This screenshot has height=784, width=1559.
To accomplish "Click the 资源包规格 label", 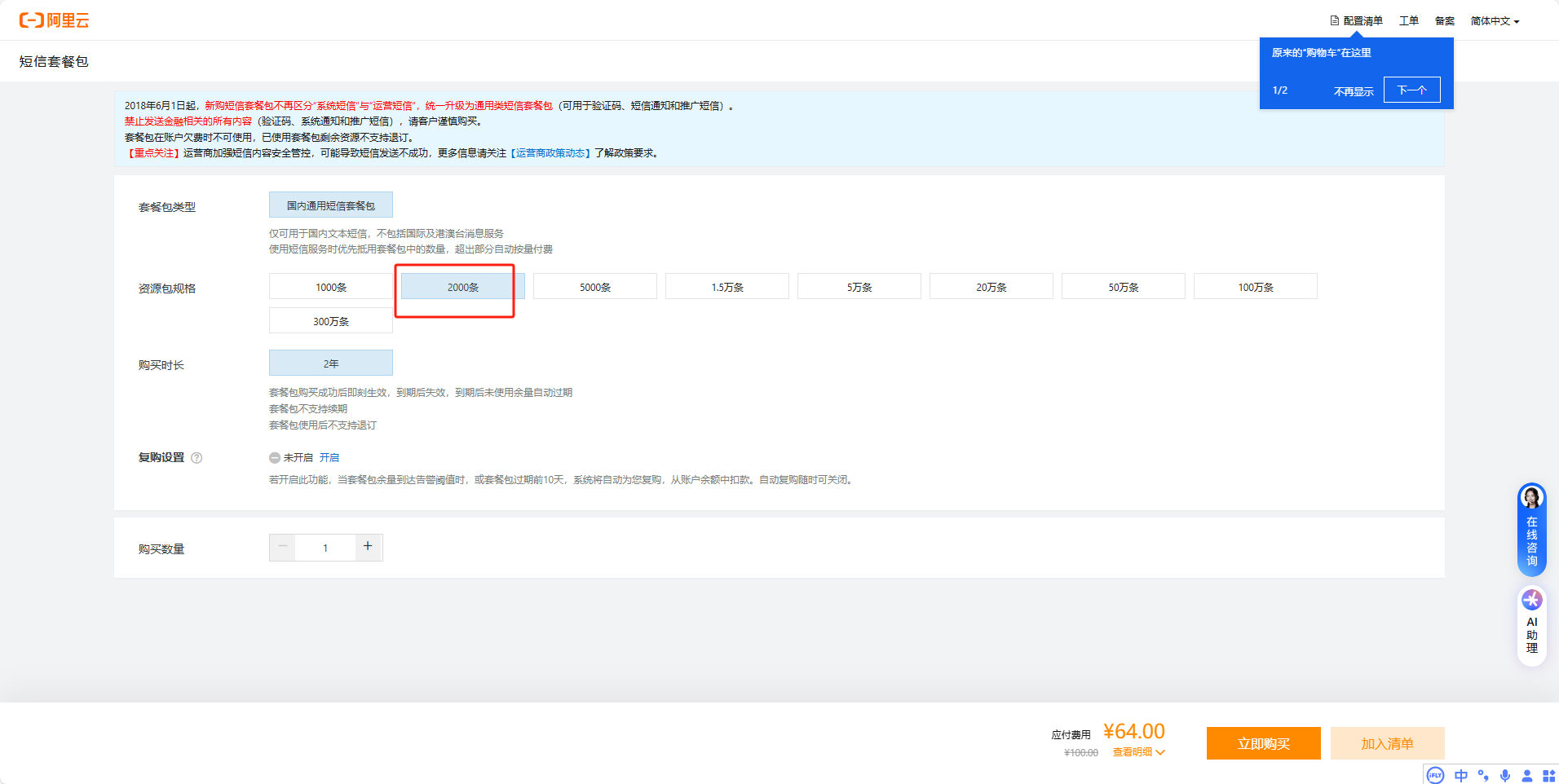I will [167, 288].
